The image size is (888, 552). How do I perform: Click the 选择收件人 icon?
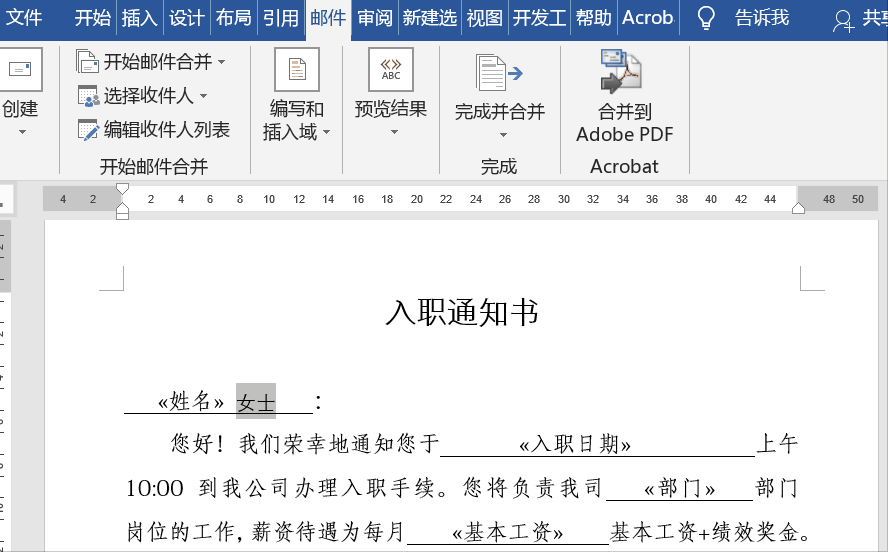point(88,96)
